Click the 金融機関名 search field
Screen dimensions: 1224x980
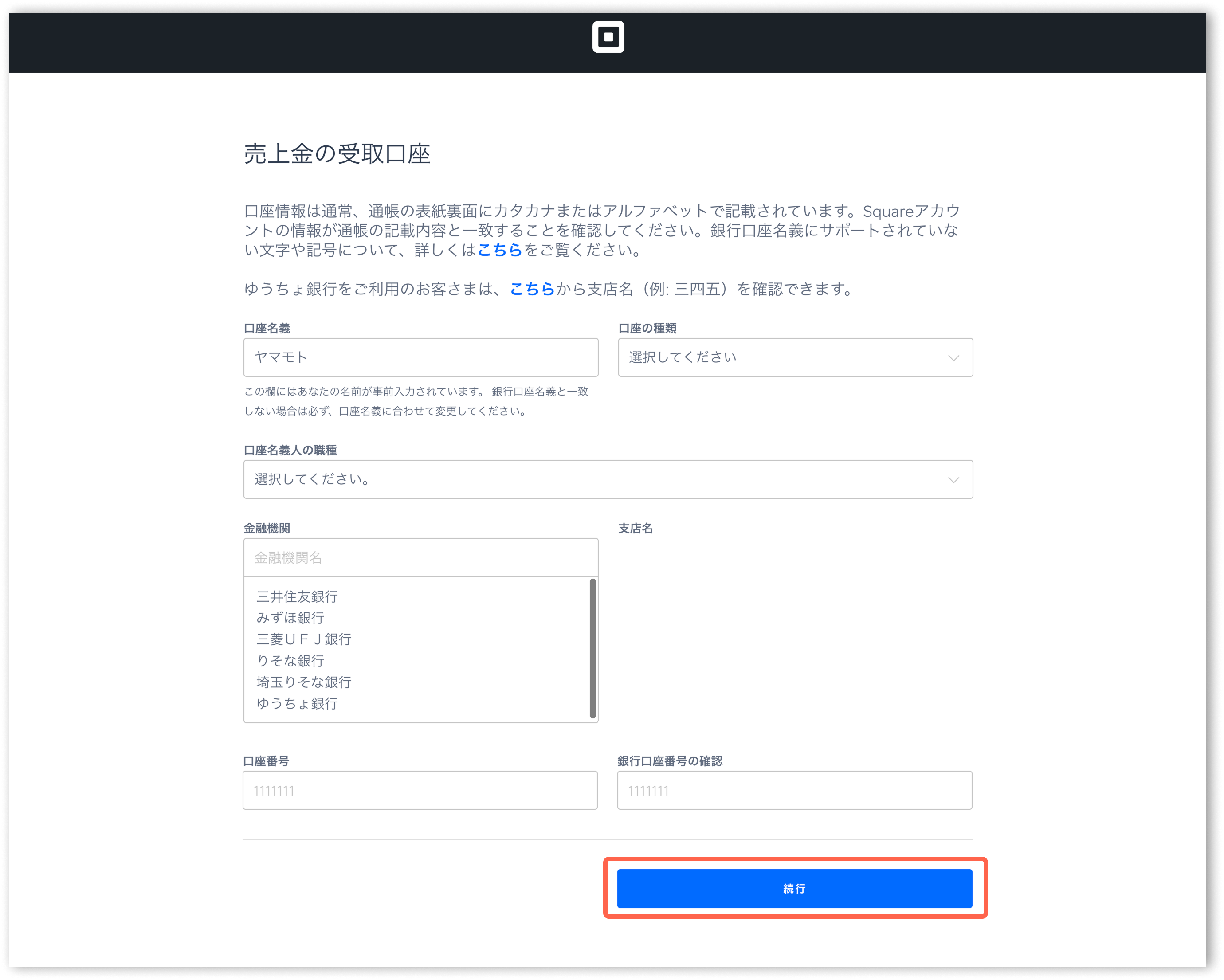[x=420, y=557]
